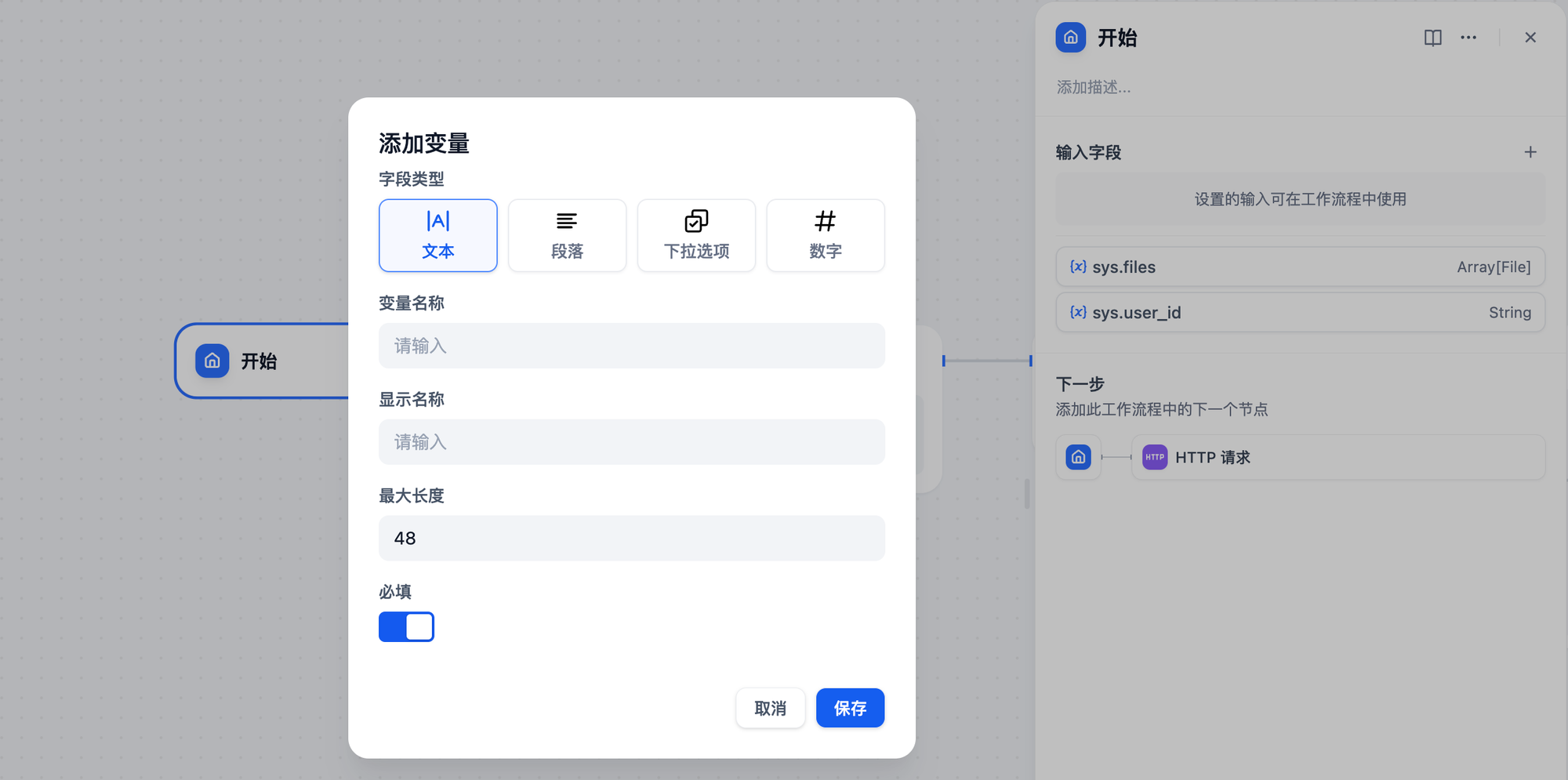This screenshot has width=1568, height=780.
Task: Edit the 最大长度 value 48
Action: tap(632, 538)
